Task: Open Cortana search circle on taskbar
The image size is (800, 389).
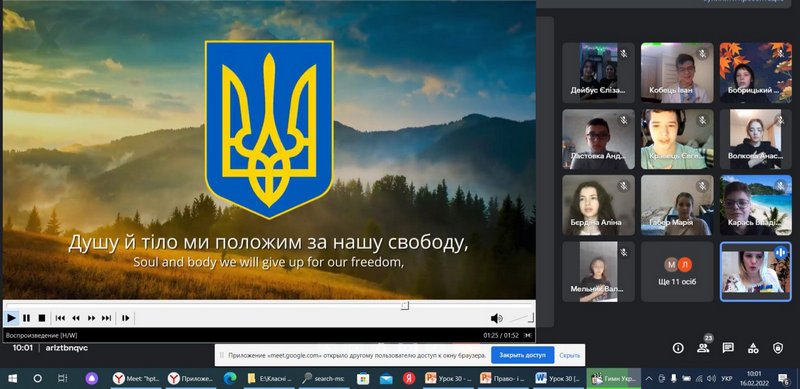Action: click(x=37, y=378)
